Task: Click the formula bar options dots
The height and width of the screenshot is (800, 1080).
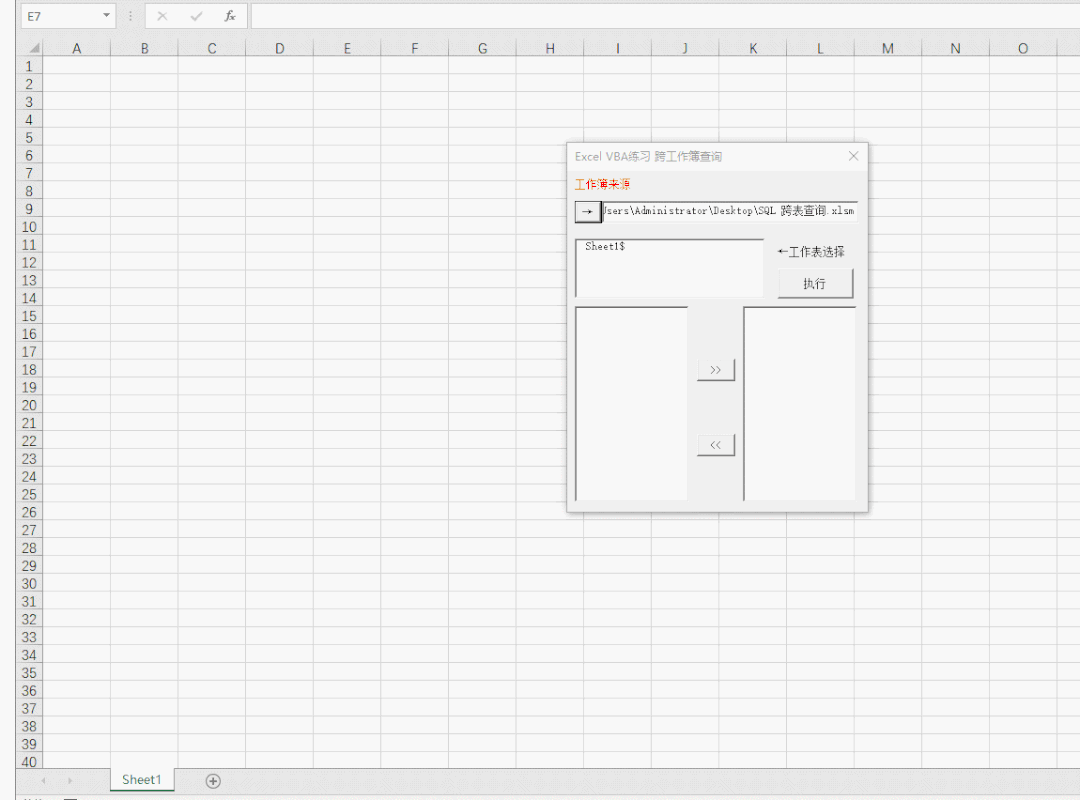Action: (130, 16)
